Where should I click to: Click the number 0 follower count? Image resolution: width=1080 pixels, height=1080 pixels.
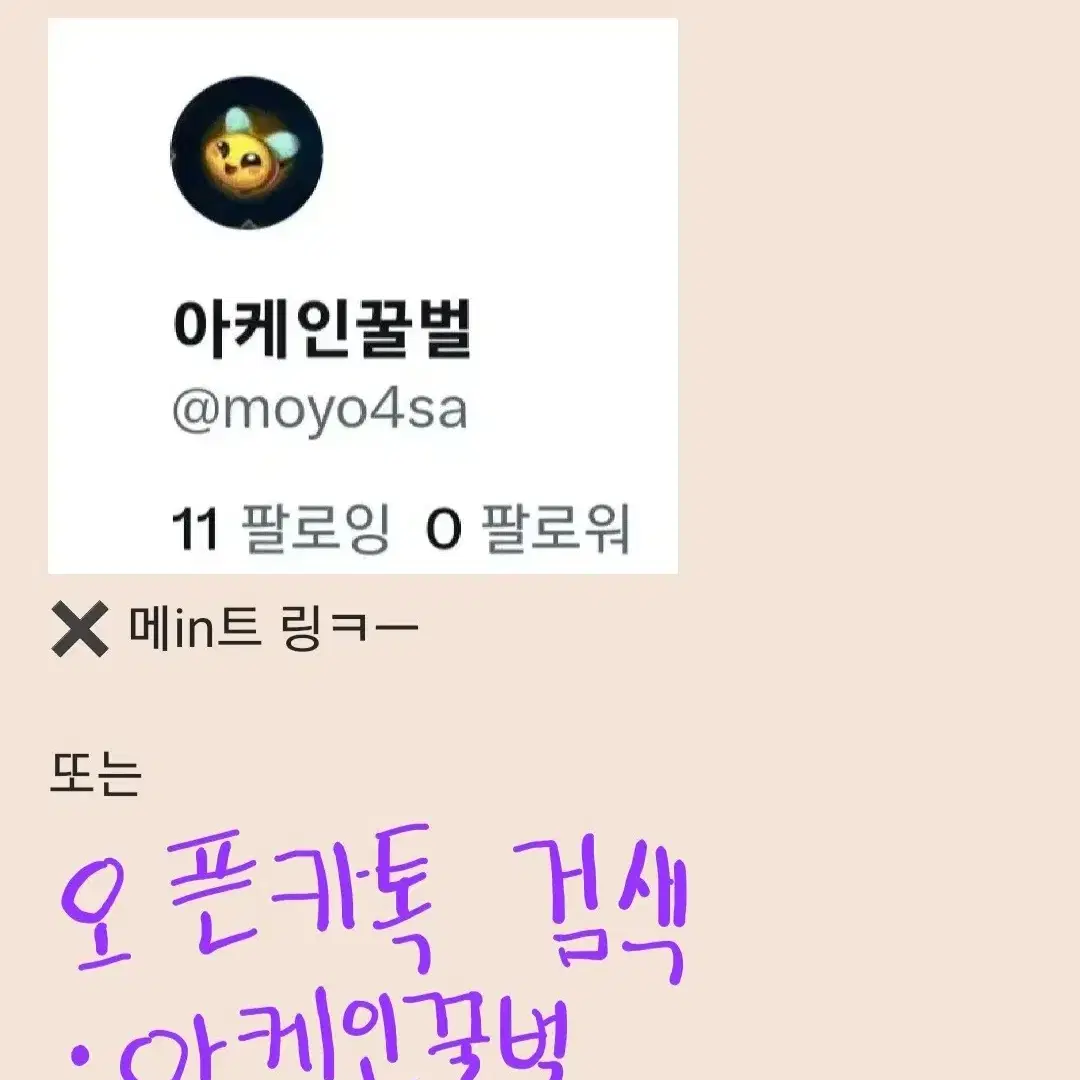443,529
